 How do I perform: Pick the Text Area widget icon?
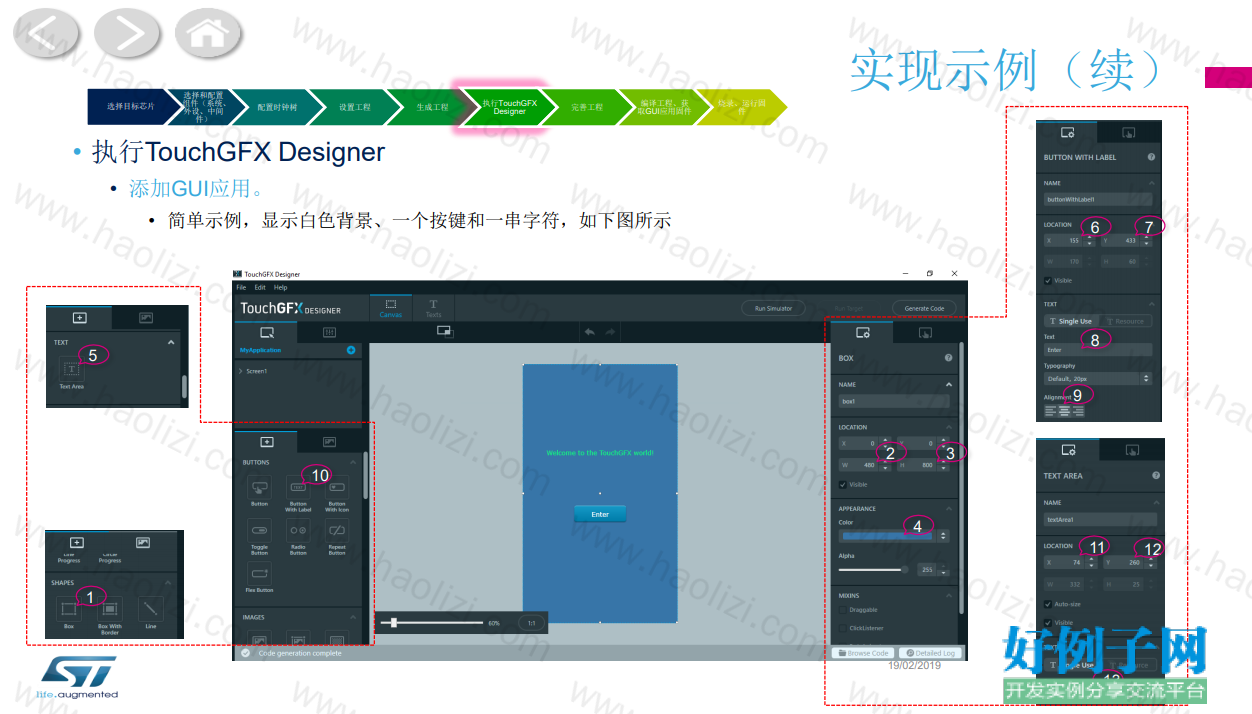(71, 369)
